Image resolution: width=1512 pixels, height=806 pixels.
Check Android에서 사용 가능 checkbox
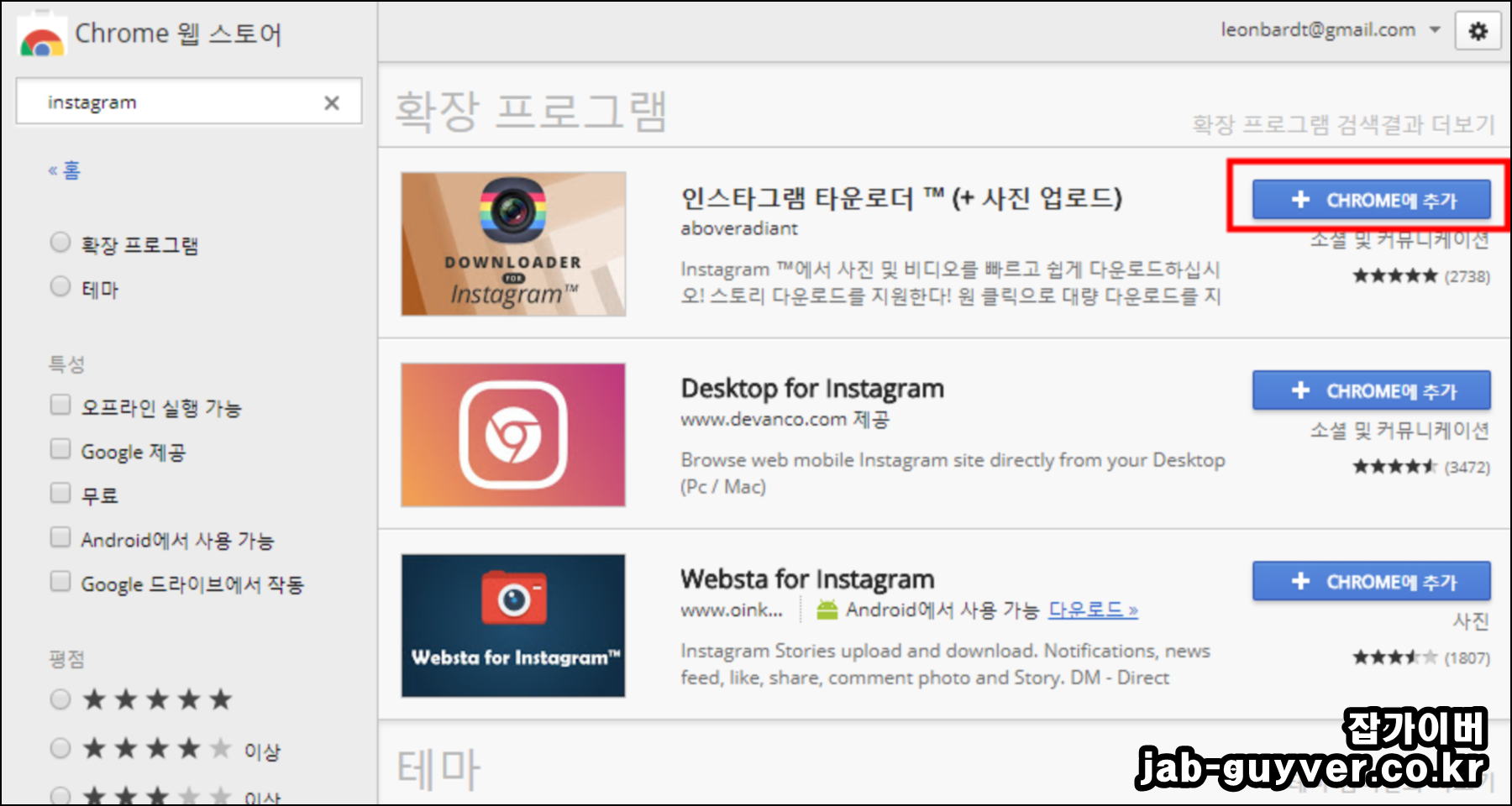pos(60,537)
